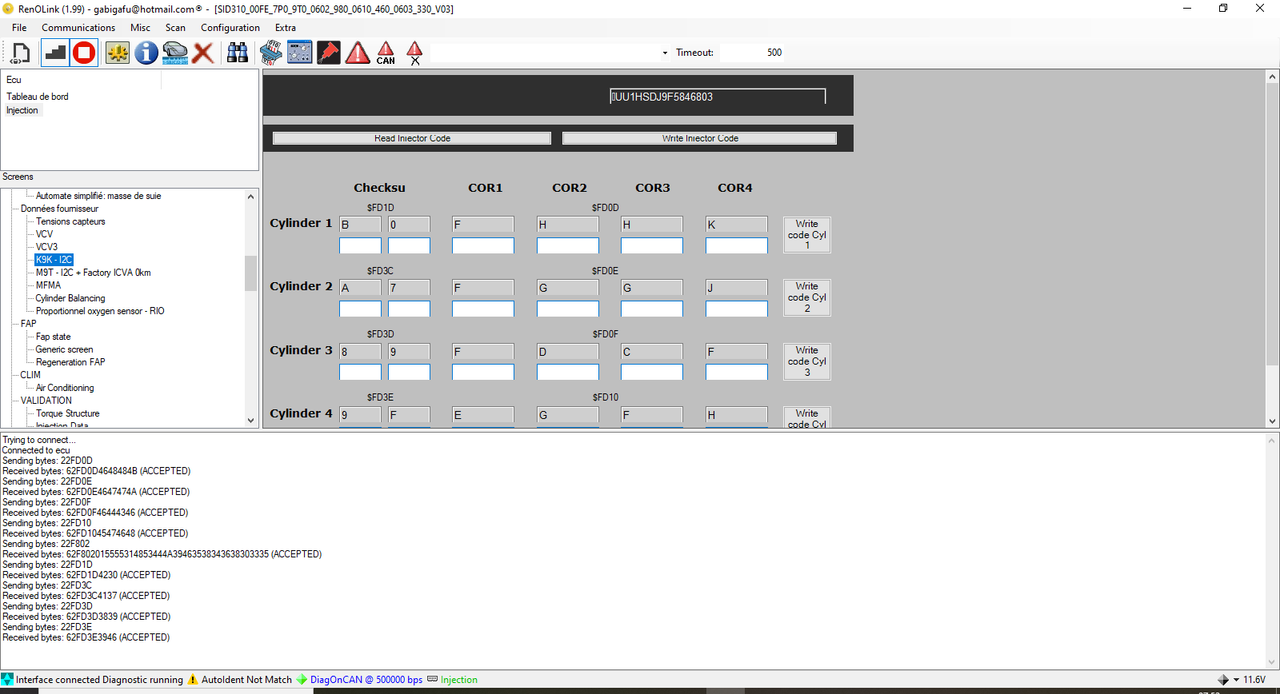
Task: Select M9T - I2C + Factory ICVA 0km
Action: [x=93, y=272]
